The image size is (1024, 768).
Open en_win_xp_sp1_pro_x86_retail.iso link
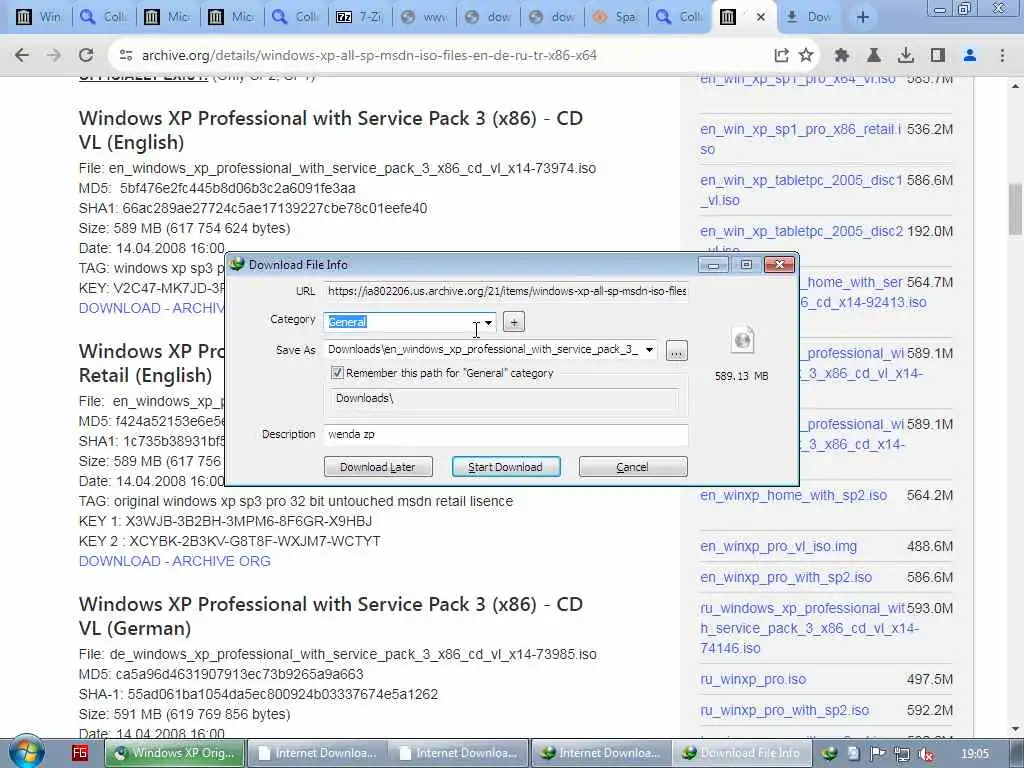click(x=800, y=139)
